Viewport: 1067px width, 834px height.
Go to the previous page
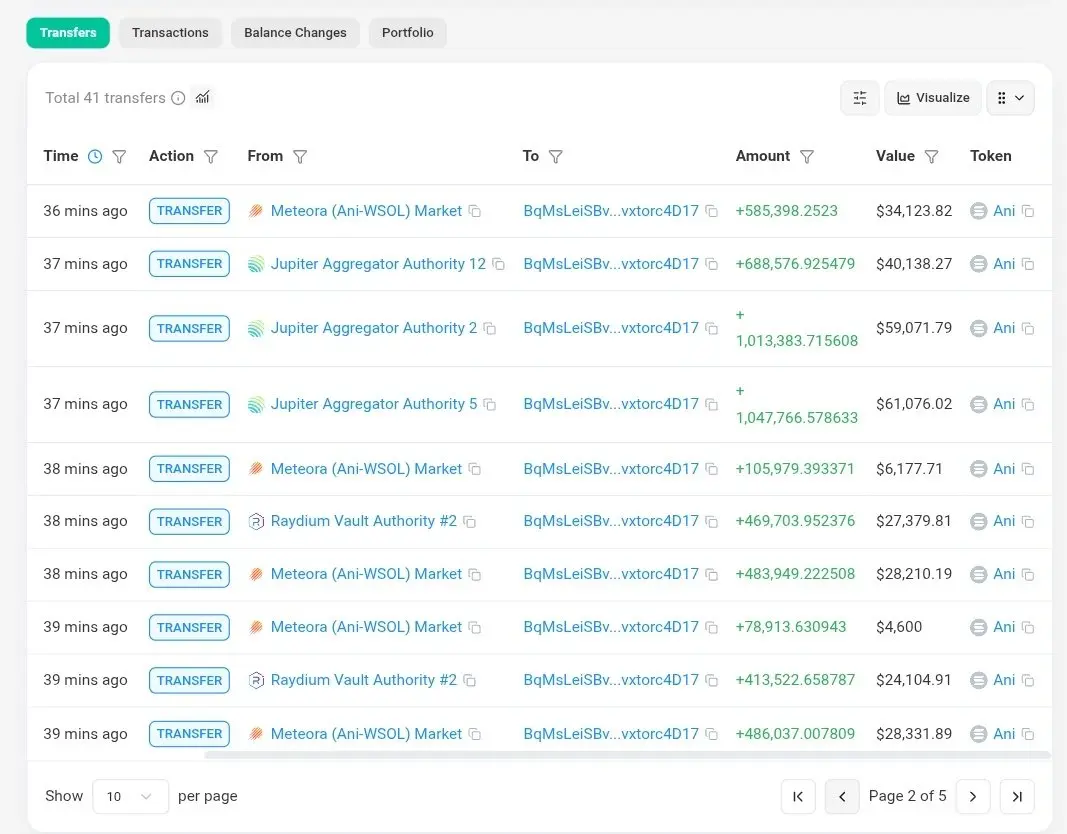[842, 797]
